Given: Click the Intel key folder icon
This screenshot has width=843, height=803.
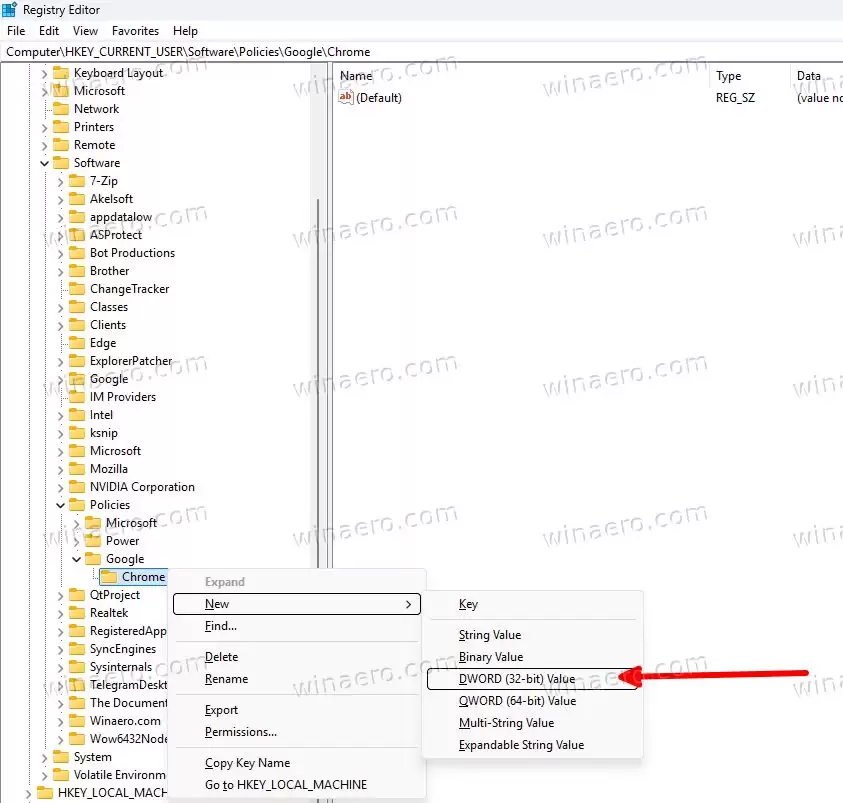Looking at the screenshot, I should (x=77, y=415).
